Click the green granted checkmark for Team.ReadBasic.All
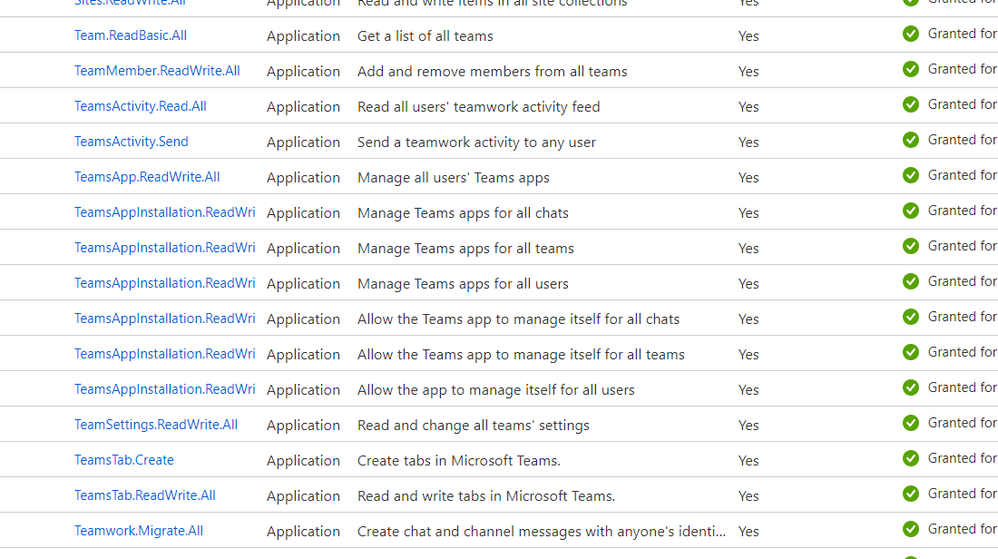 pos(910,34)
